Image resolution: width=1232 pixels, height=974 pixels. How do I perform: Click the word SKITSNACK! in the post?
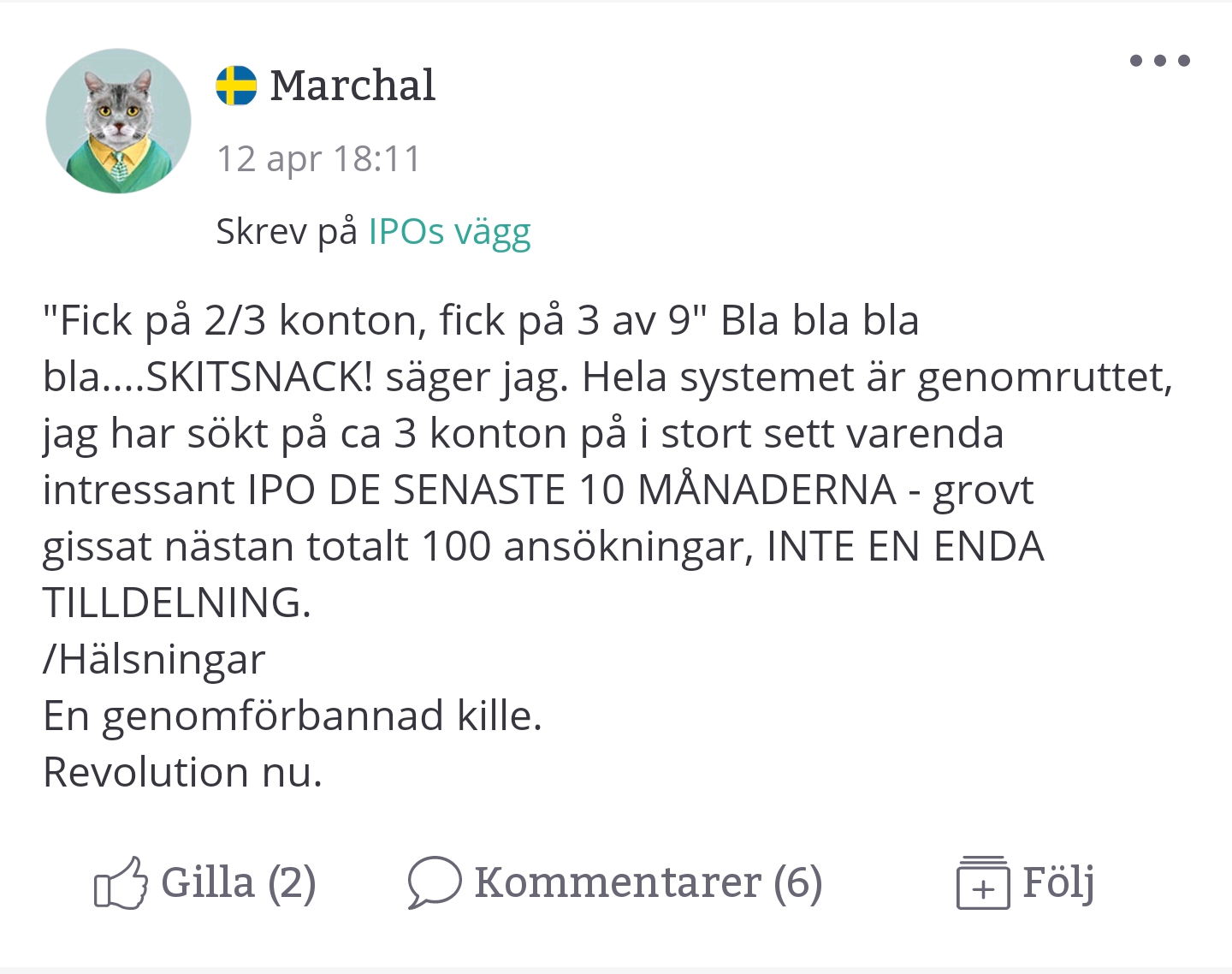259,377
